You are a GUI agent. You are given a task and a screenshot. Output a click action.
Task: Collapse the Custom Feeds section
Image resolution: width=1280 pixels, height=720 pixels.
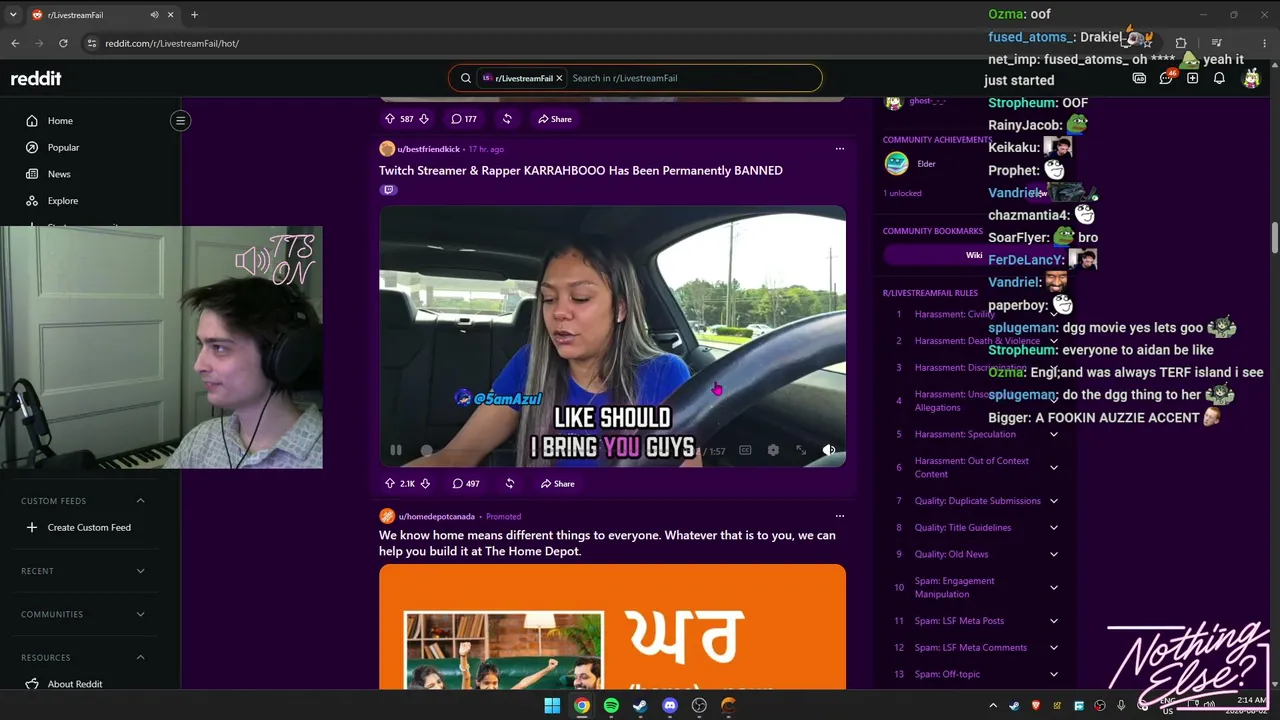[140, 501]
